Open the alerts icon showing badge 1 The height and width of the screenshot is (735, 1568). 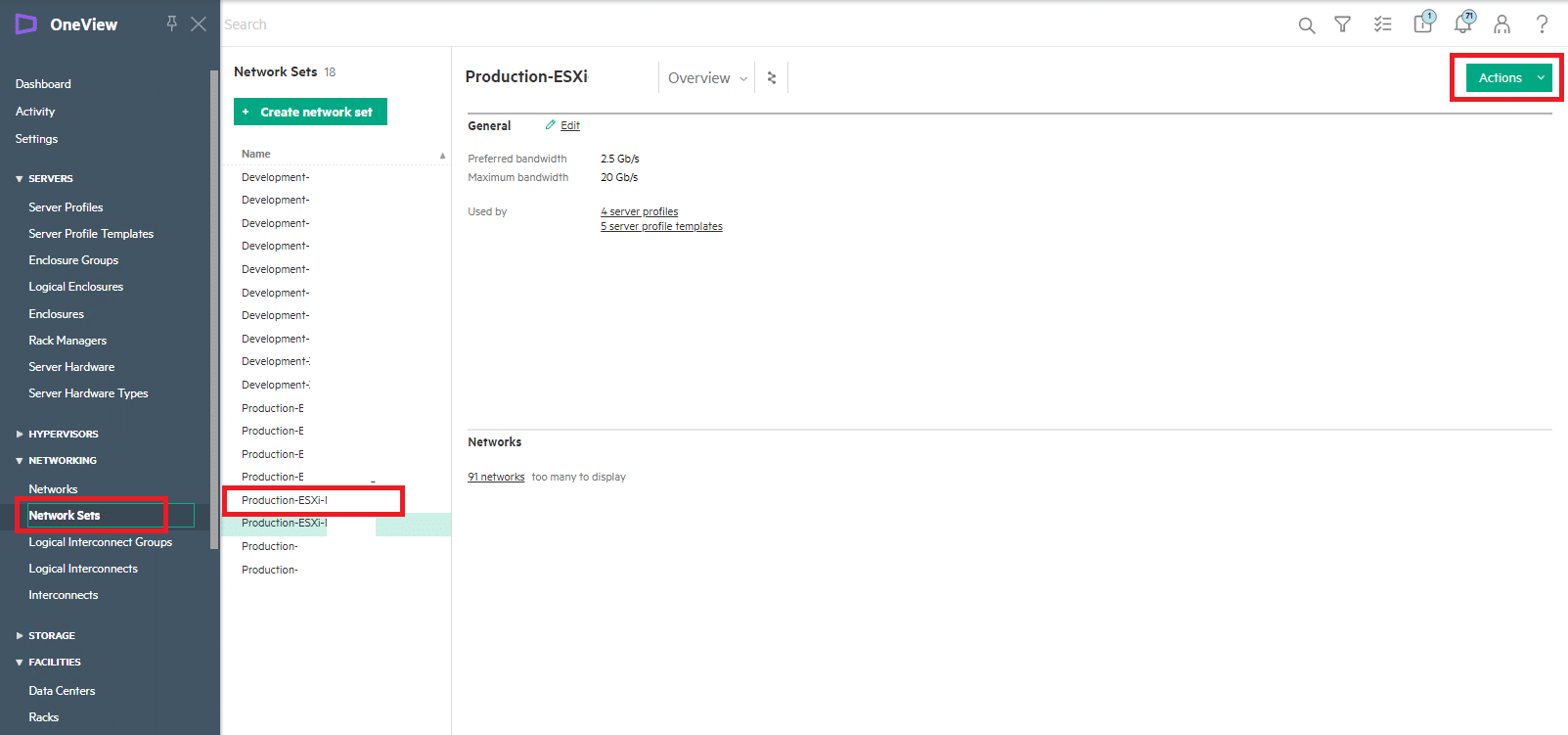coord(1423,23)
